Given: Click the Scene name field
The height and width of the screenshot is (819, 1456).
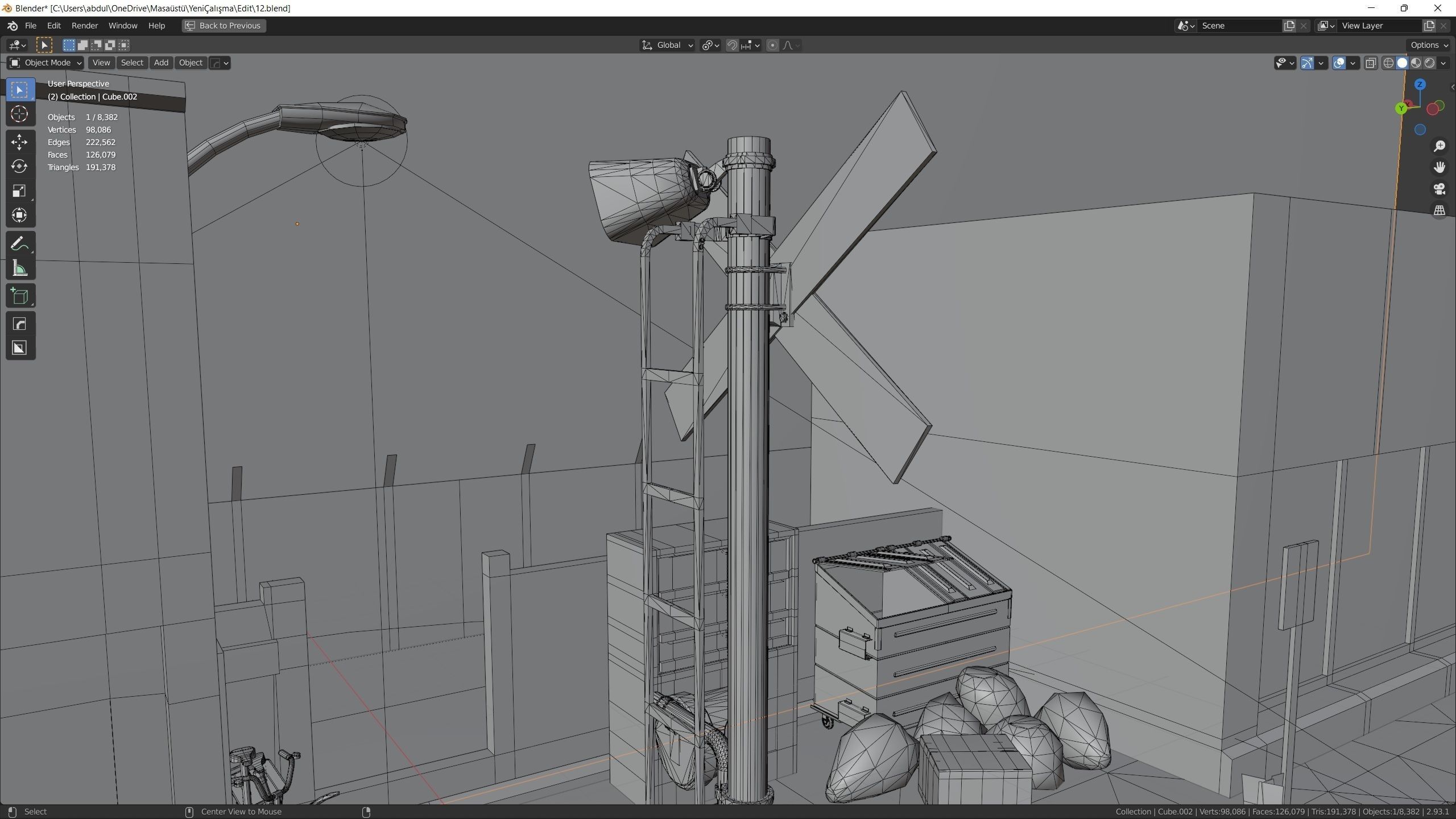Looking at the screenshot, I should (1239, 26).
